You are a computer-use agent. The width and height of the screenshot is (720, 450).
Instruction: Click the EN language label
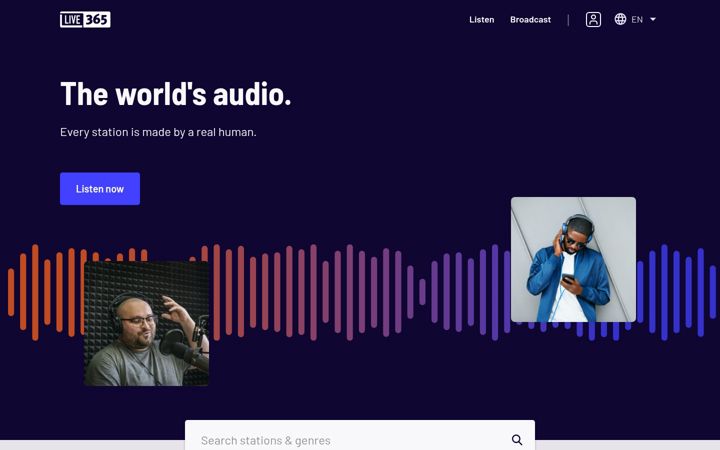pyautogui.click(x=637, y=20)
